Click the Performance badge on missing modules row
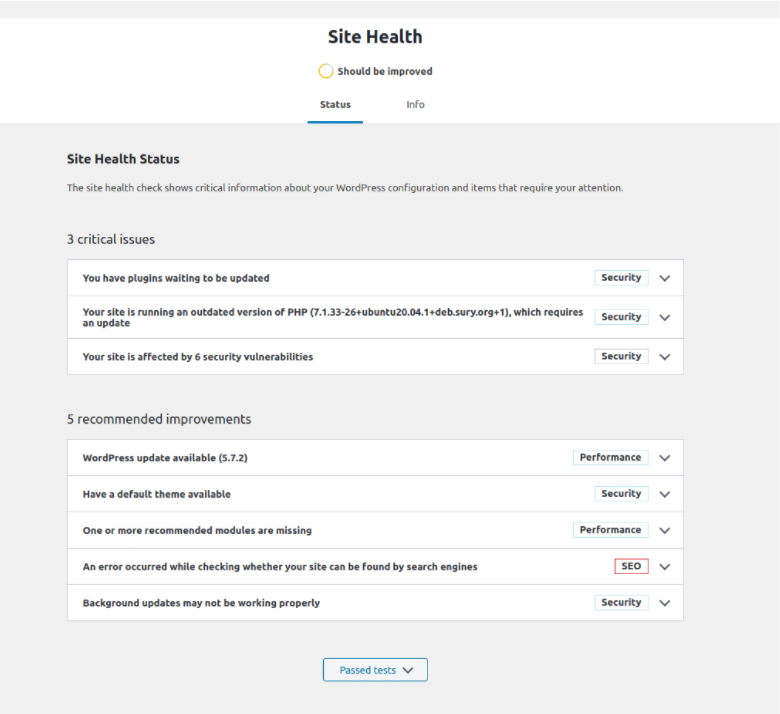This screenshot has height=714, width=780. [x=610, y=530]
